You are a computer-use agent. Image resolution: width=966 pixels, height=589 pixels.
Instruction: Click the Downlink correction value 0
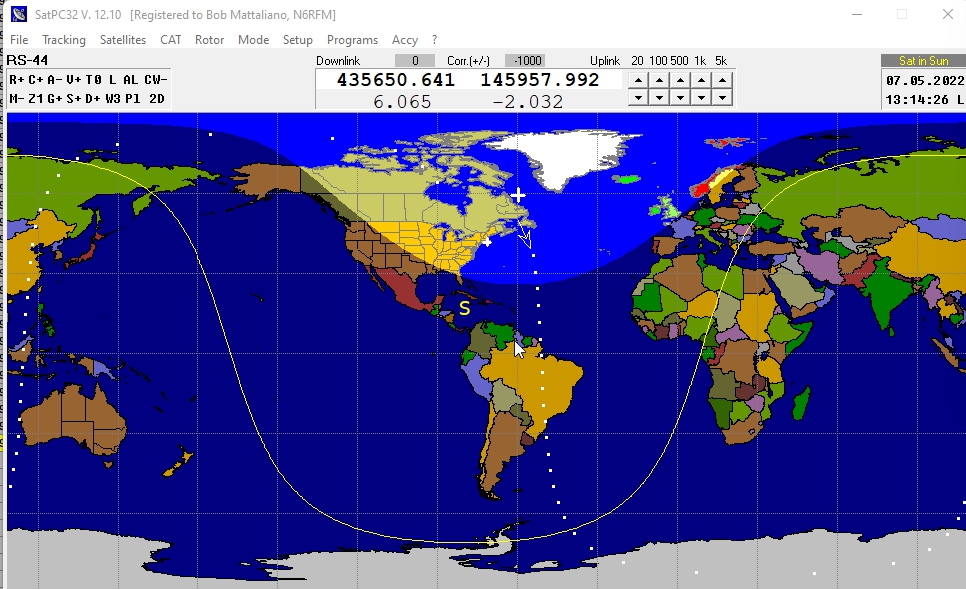[x=415, y=60]
